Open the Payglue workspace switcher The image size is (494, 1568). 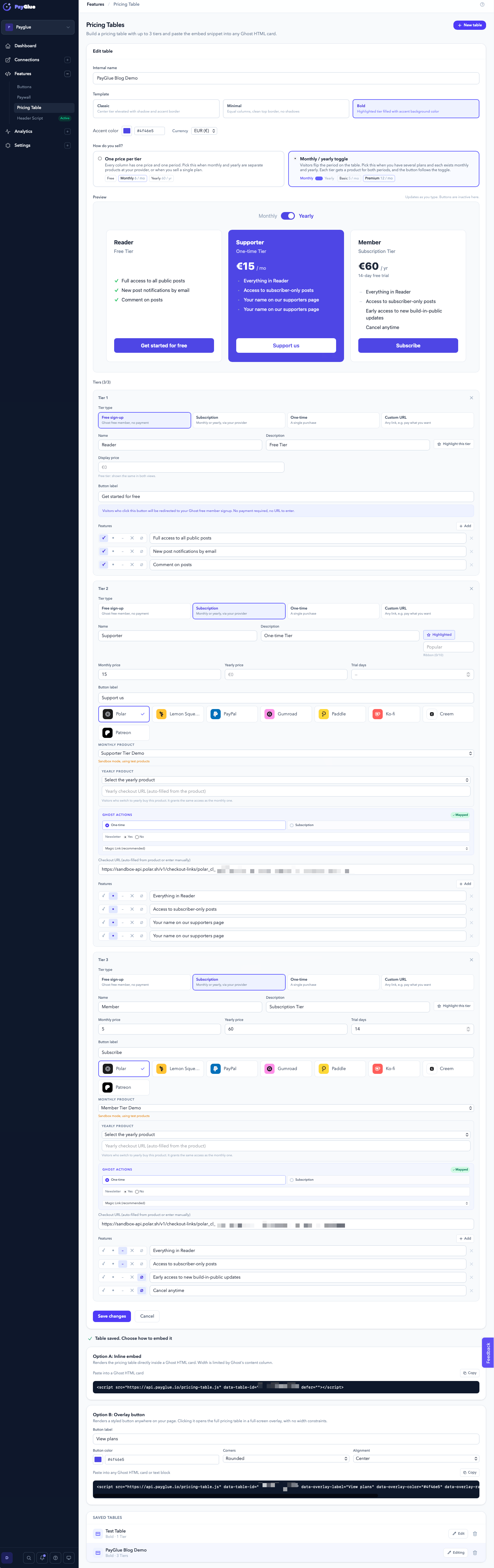[x=38, y=27]
